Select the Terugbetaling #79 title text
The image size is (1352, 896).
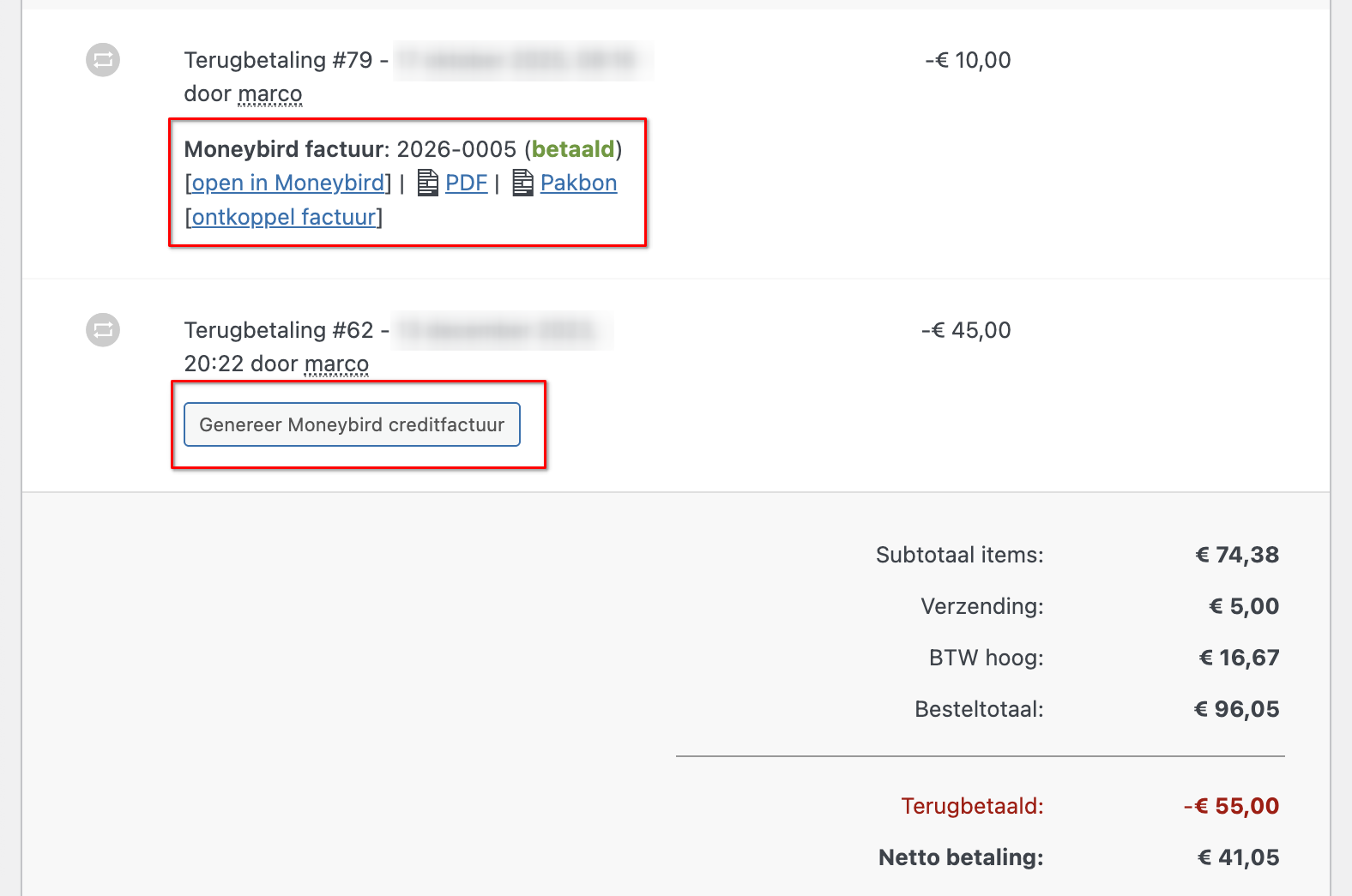(x=278, y=60)
